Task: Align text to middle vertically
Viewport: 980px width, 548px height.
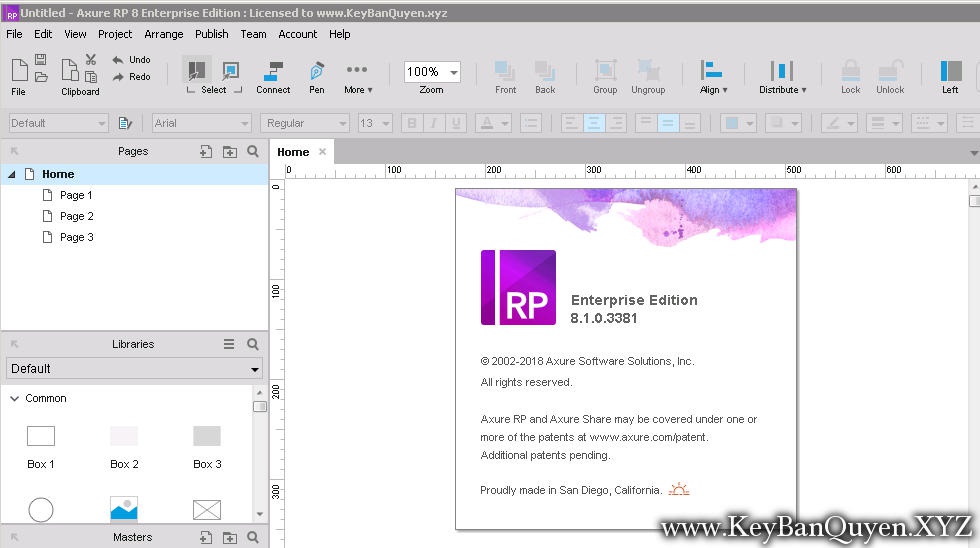Action: pos(668,123)
